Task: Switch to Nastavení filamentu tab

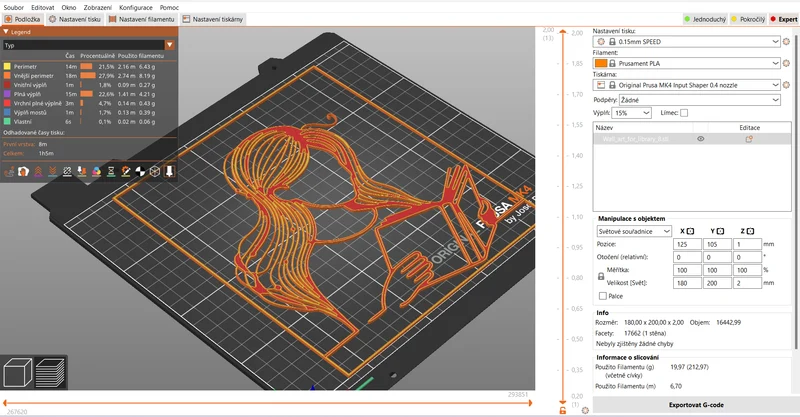Action: pyautogui.click(x=142, y=19)
